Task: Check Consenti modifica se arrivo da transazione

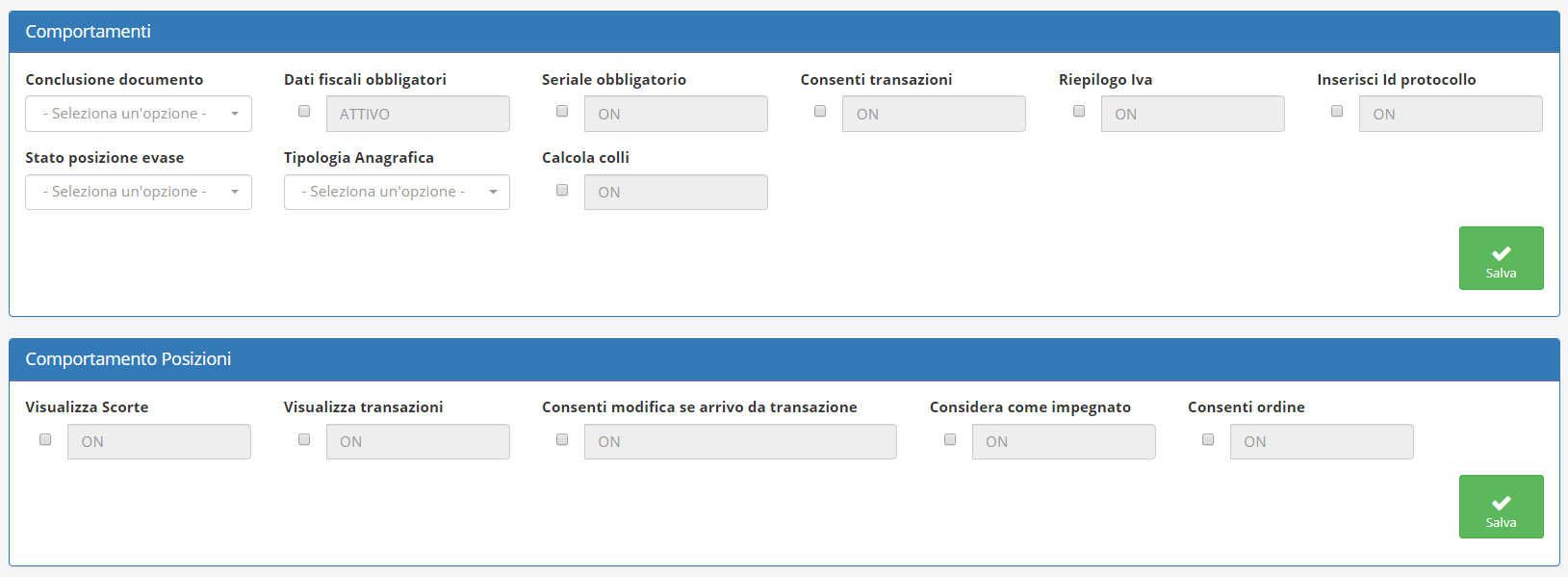Action: [x=562, y=439]
